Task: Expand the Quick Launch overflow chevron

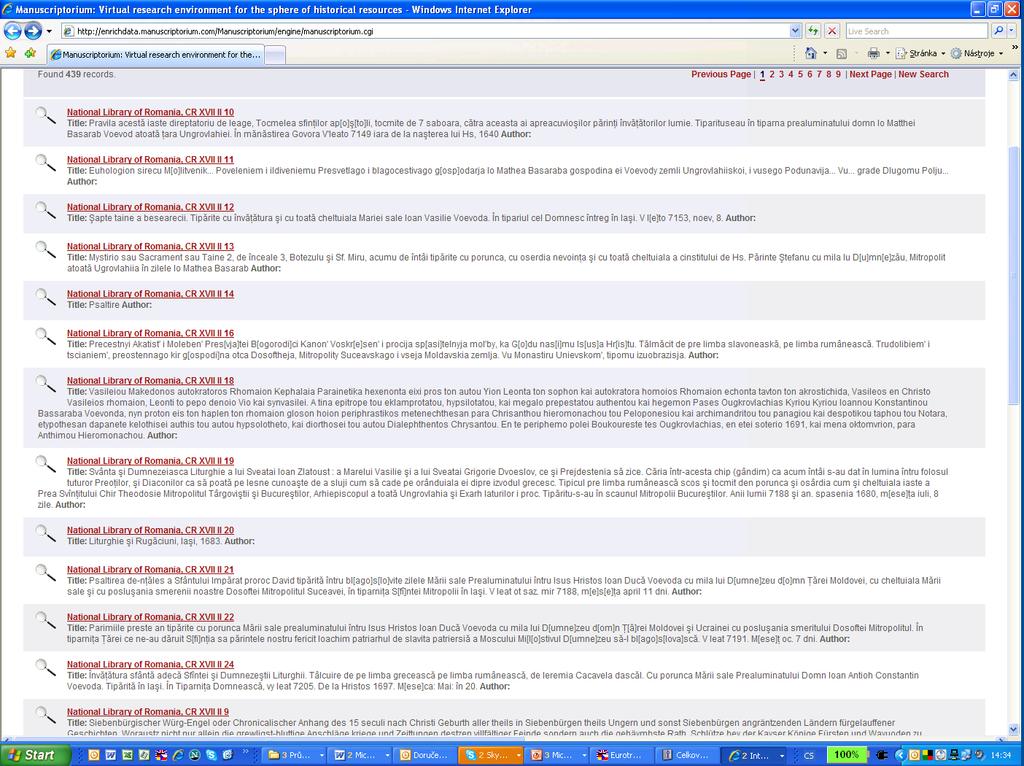Action: (246, 752)
